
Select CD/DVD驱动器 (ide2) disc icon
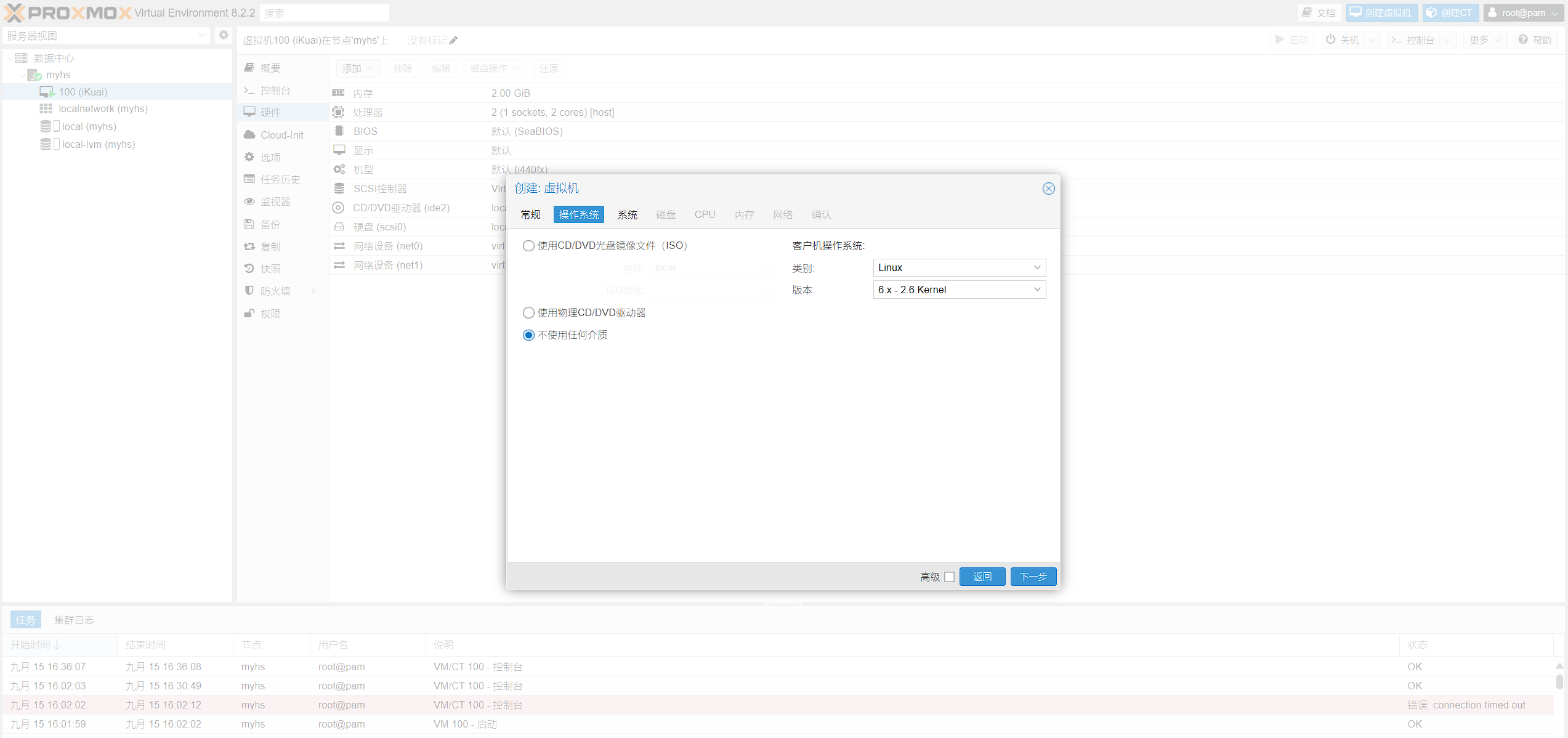[338, 207]
